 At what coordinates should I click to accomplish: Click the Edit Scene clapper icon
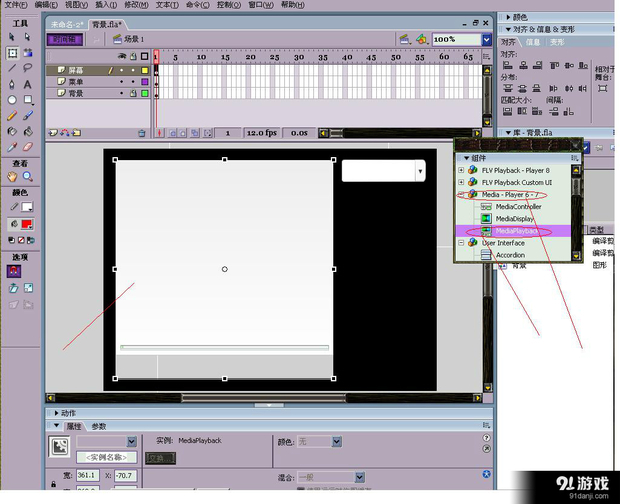tap(405, 39)
